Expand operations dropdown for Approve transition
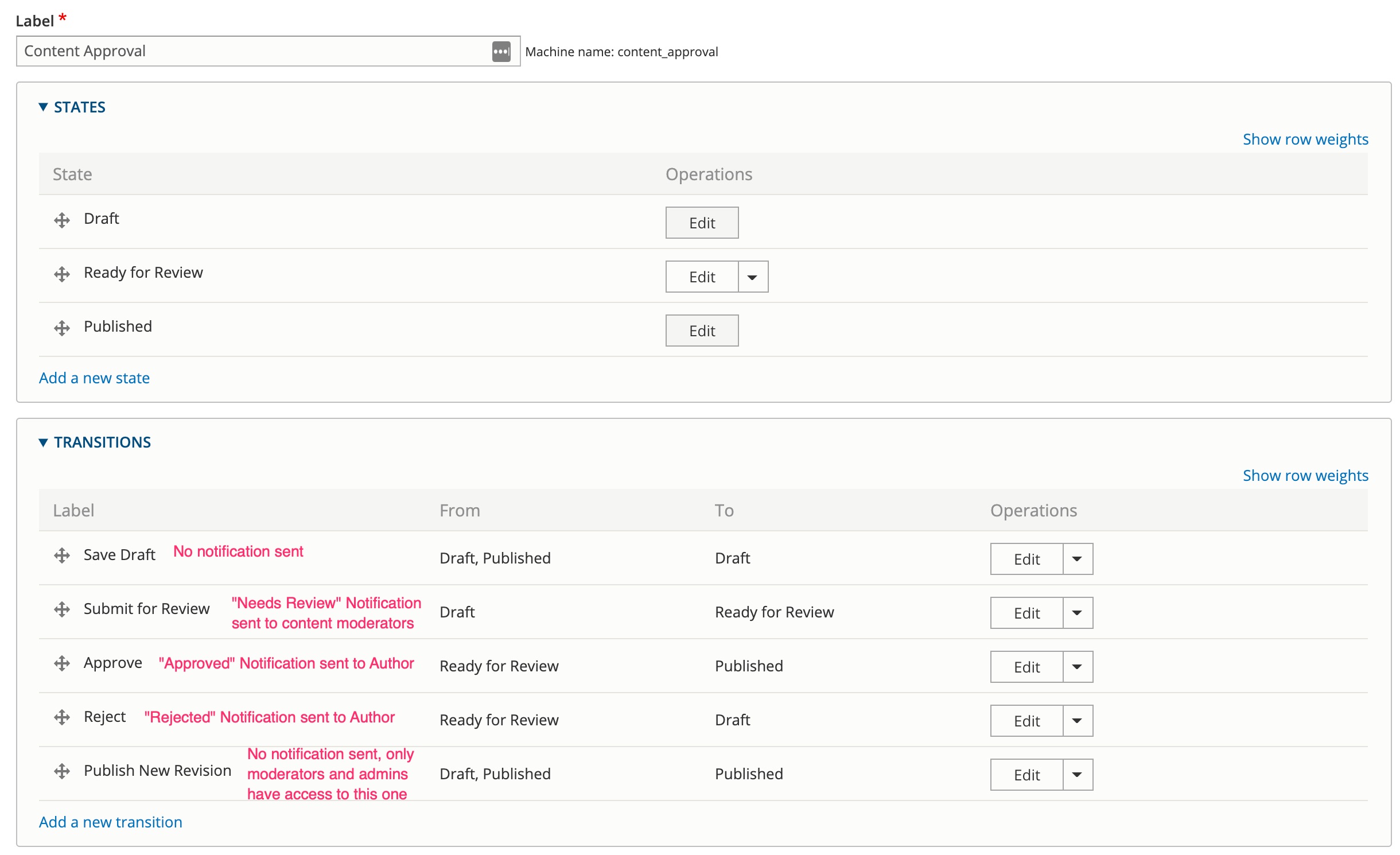The width and height of the screenshot is (1400, 855). coord(1077,667)
